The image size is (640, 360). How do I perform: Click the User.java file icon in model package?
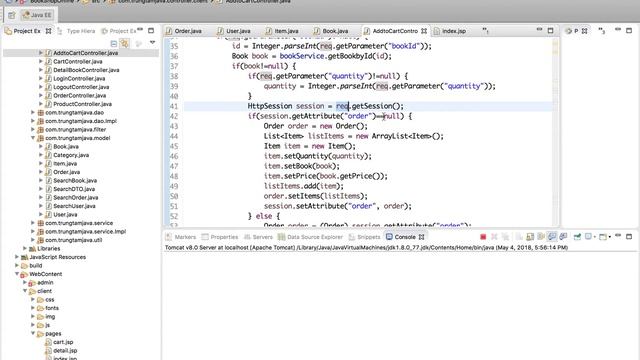49,215
